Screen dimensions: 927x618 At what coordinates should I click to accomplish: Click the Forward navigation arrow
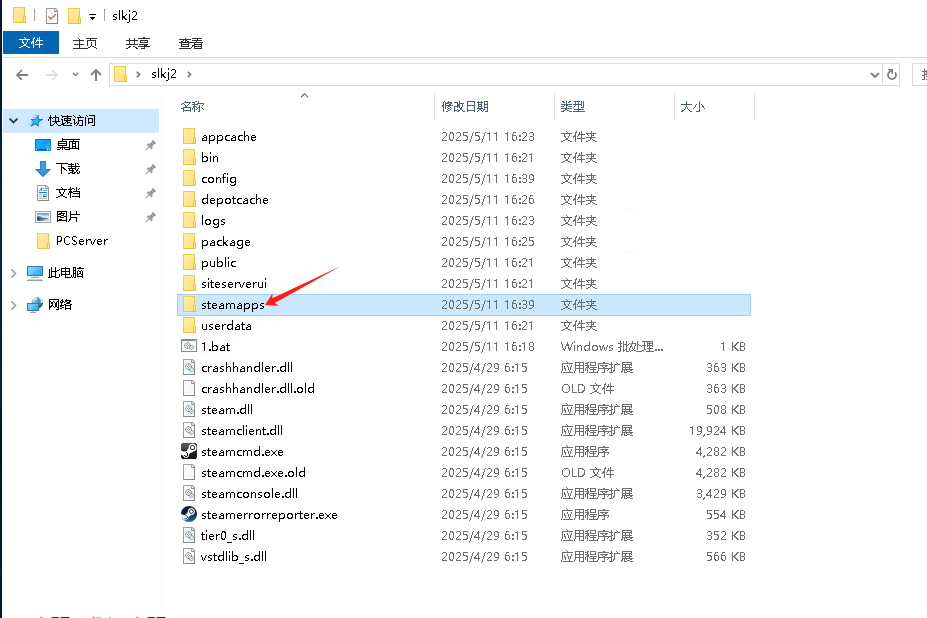coord(52,75)
